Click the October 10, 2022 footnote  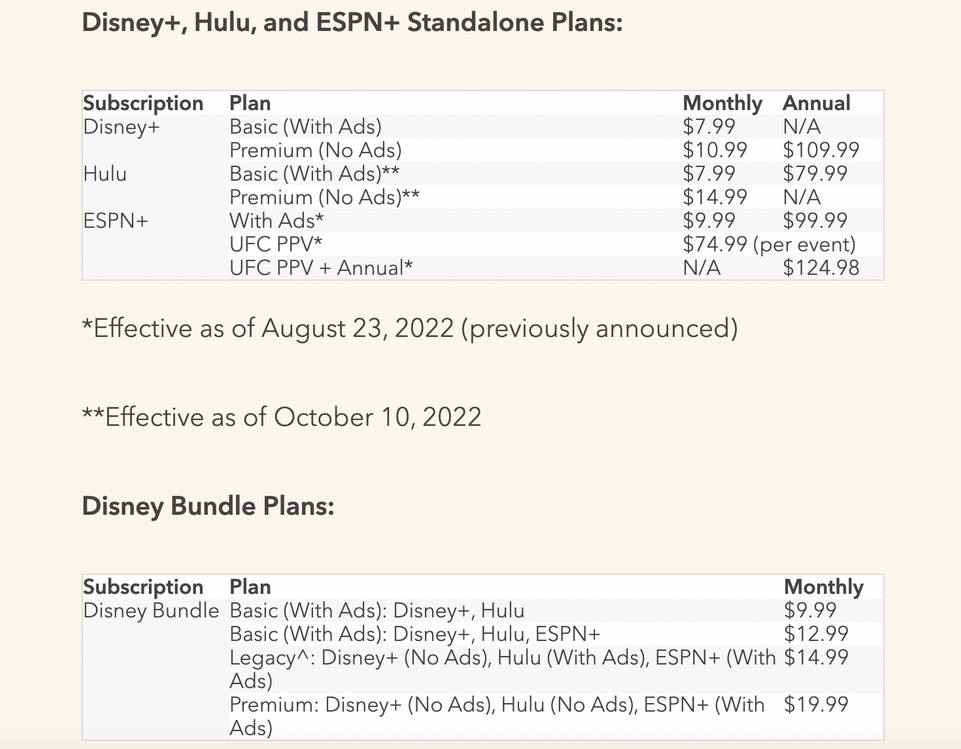[x=281, y=416]
